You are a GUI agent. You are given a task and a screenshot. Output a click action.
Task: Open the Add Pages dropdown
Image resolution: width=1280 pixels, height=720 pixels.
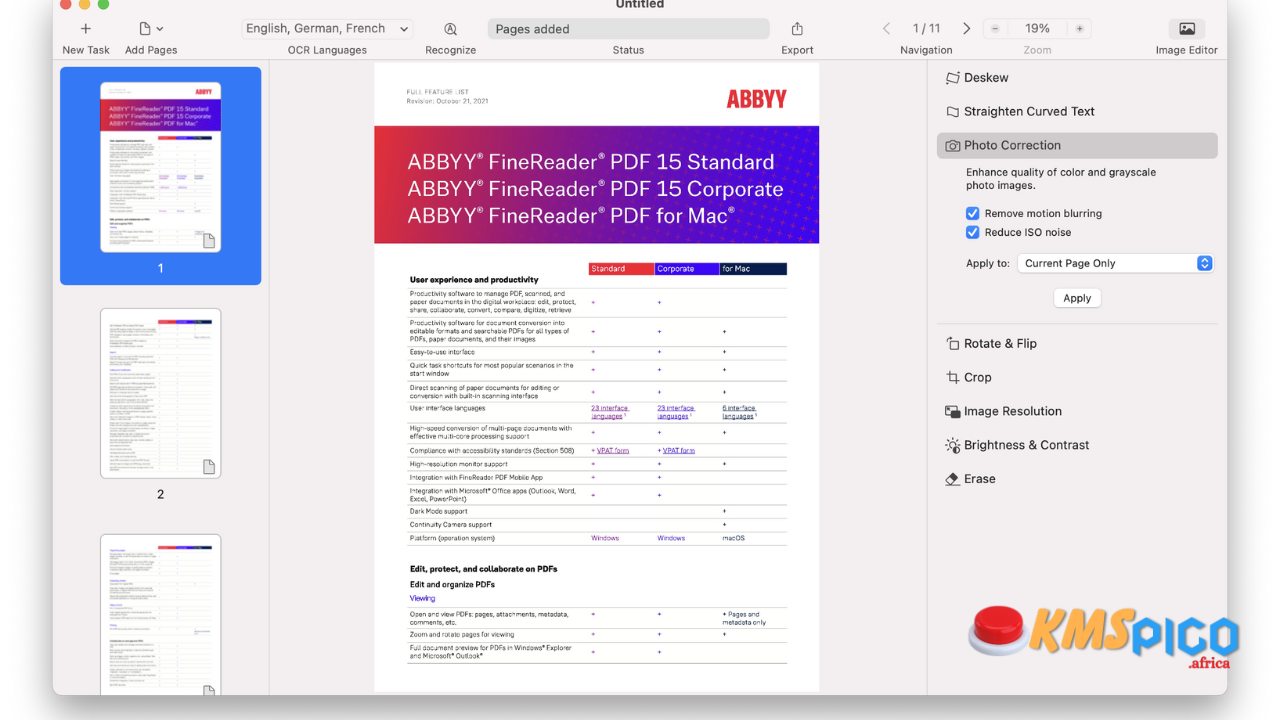click(x=151, y=29)
